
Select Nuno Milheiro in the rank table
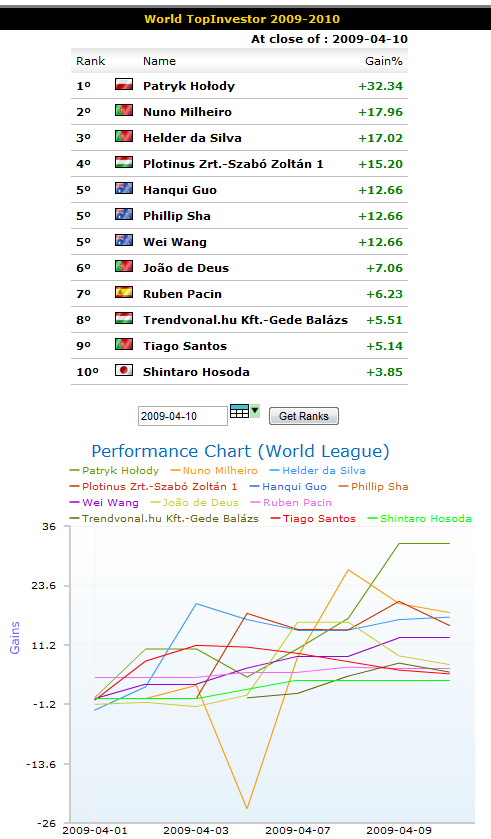pyautogui.click(x=187, y=112)
